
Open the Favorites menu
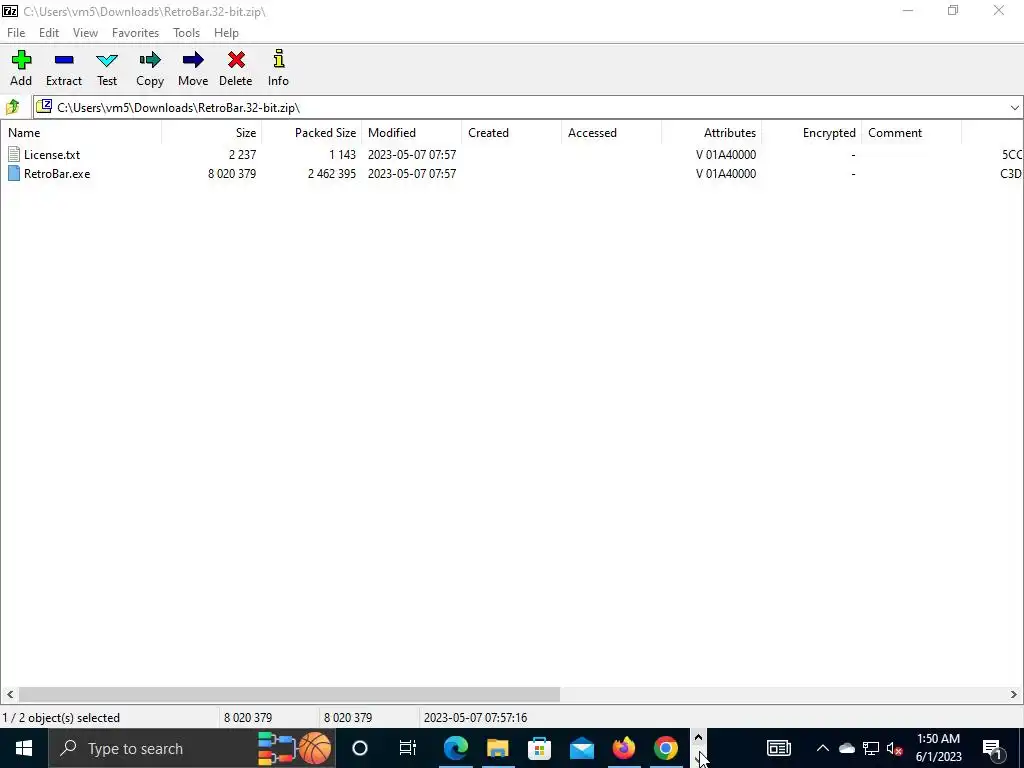(135, 33)
